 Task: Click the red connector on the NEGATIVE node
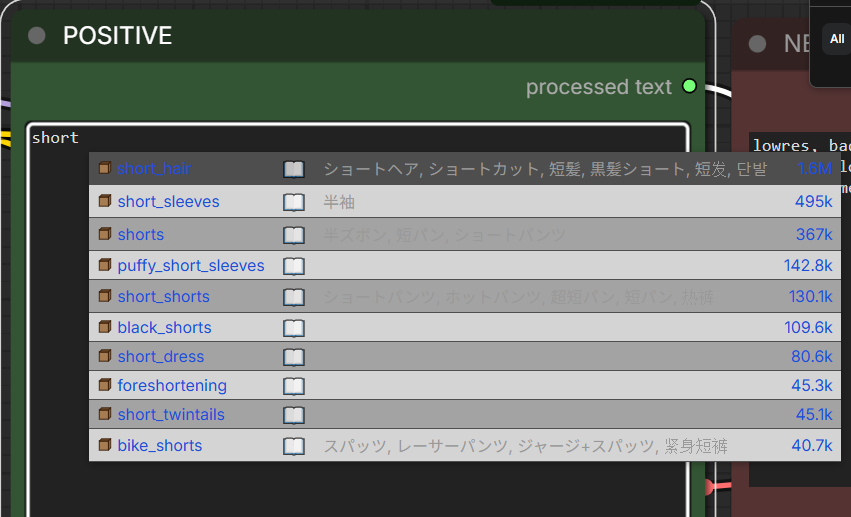pos(710,487)
